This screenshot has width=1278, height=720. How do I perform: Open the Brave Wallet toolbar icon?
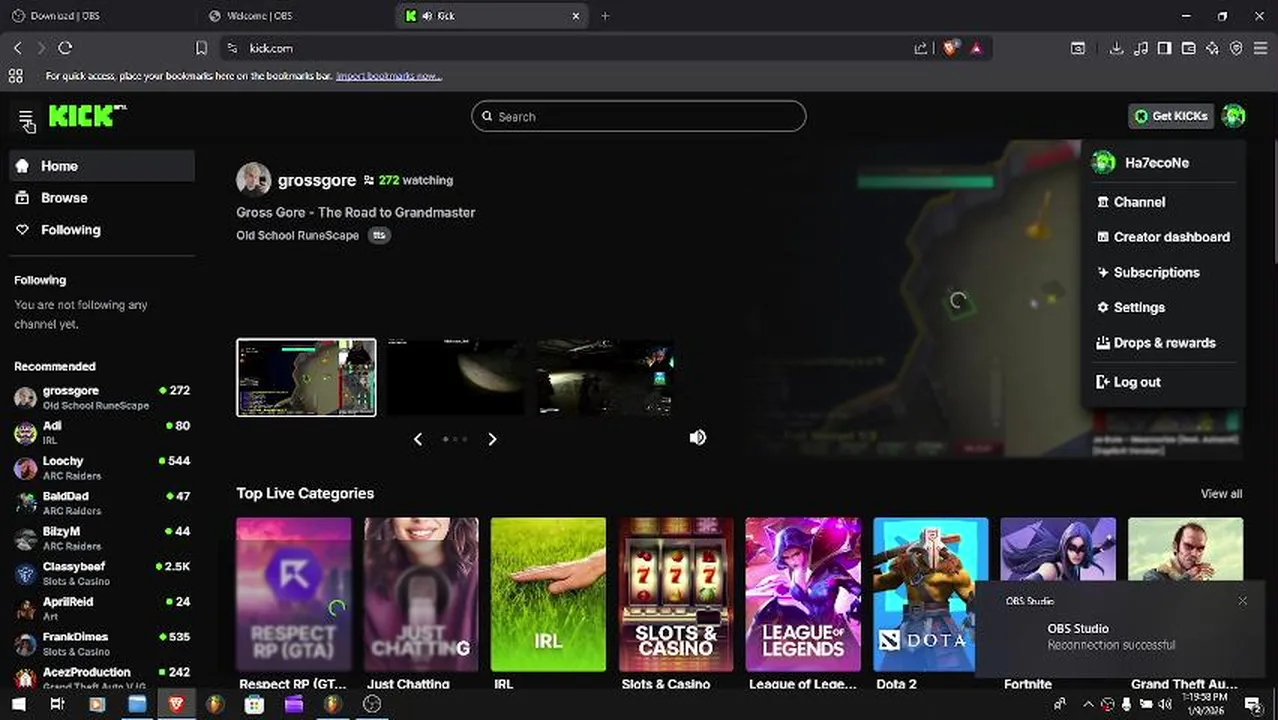coord(1188,48)
